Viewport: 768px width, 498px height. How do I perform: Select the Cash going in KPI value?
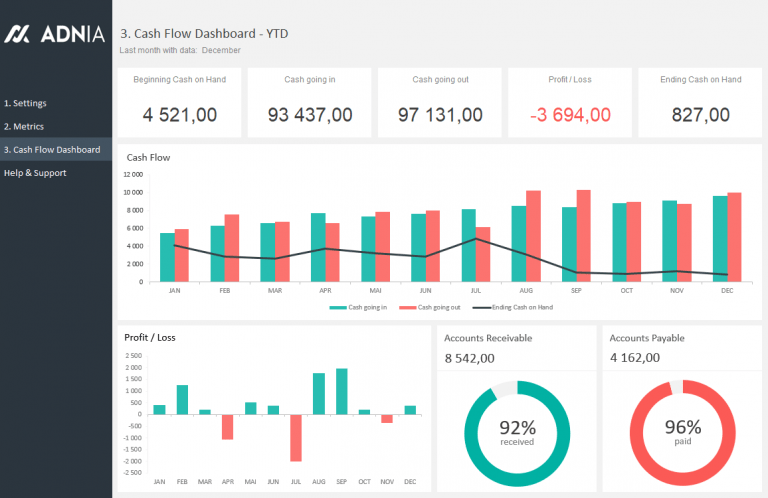pyautogui.click(x=309, y=115)
